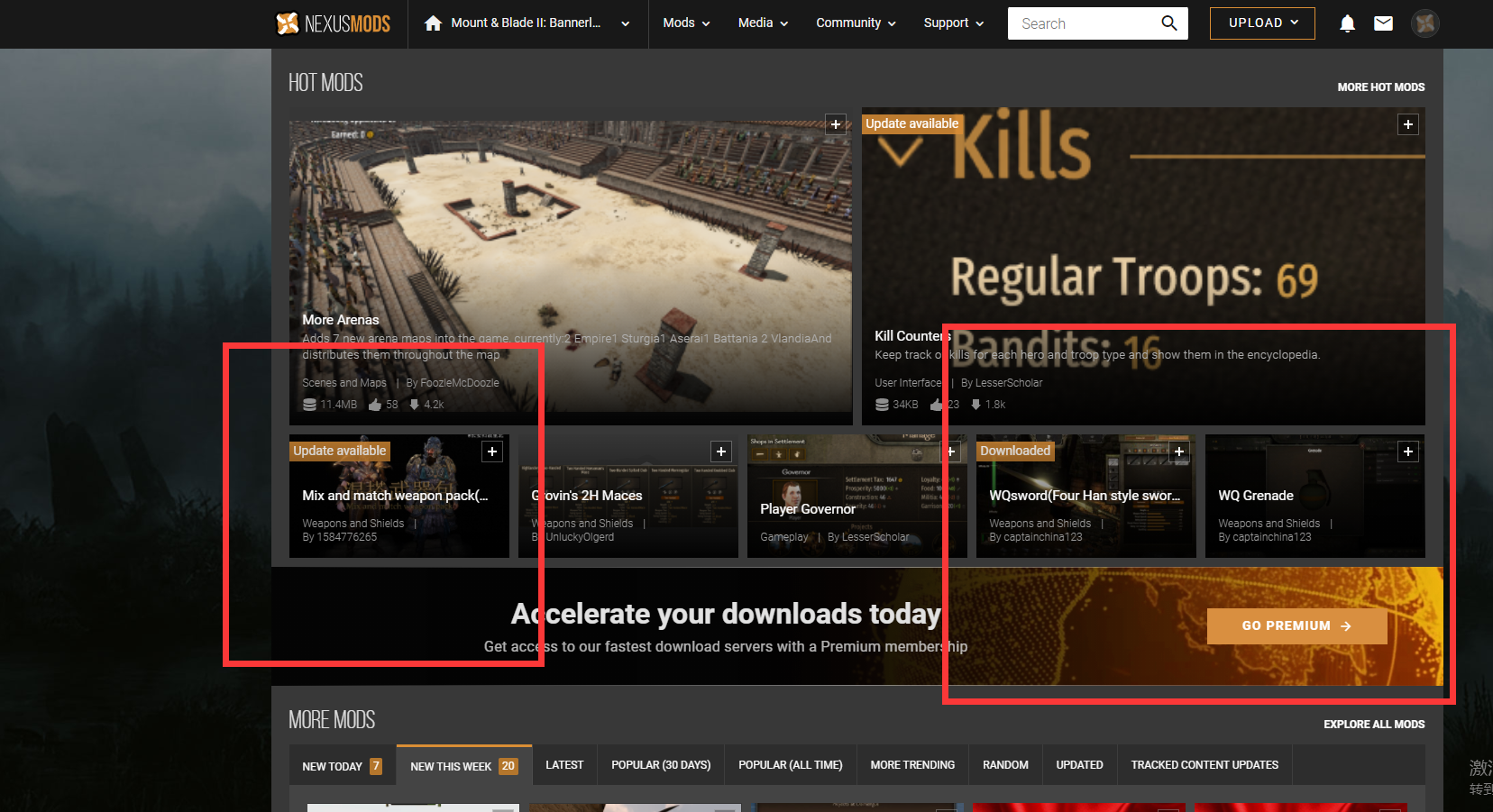Expand the game selector dropdown arrow
Viewport: 1493px width, 812px height.
[625, 24]
